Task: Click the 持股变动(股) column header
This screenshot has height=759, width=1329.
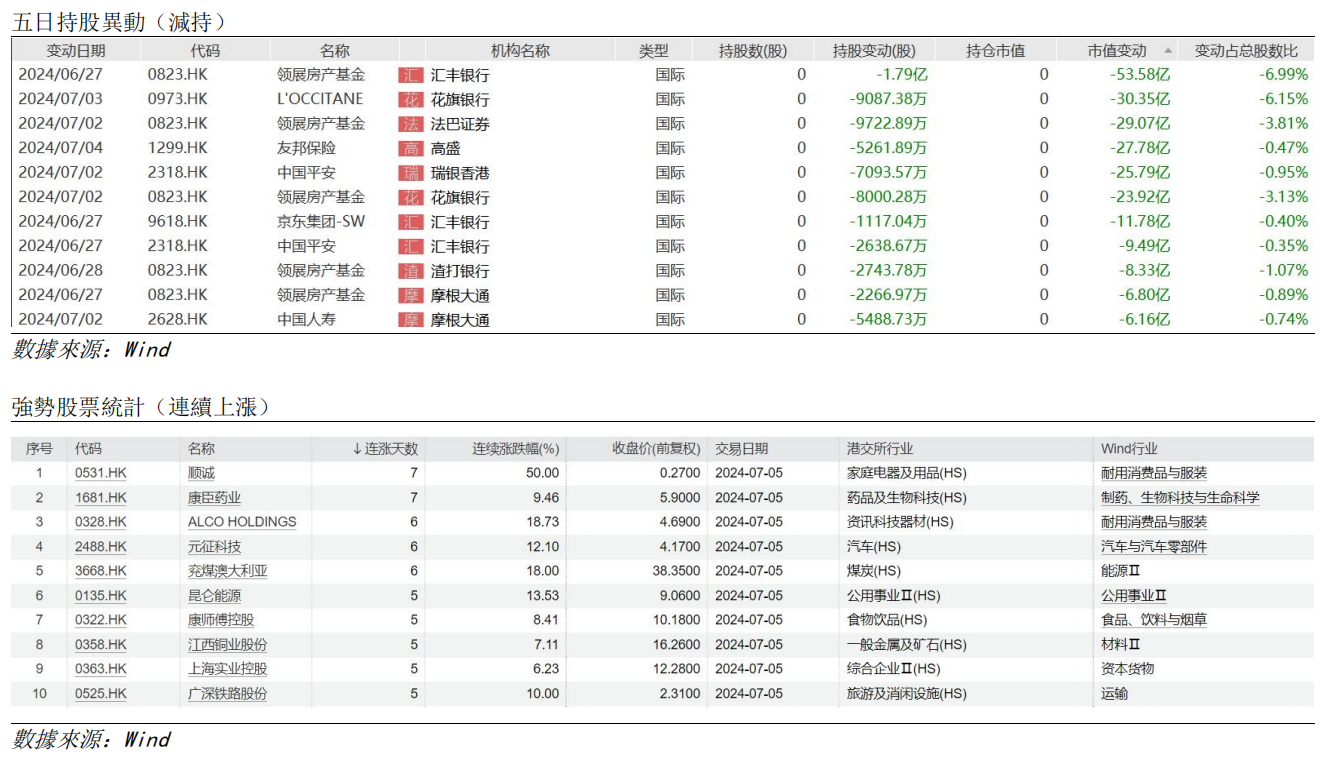Action: [874, 50]
